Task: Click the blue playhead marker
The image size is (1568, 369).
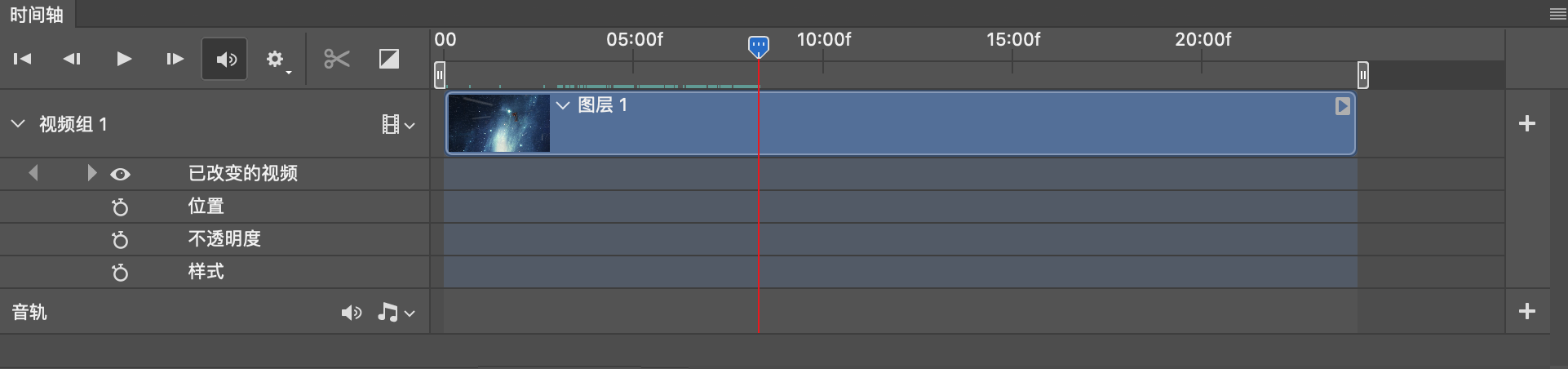Action: 759,46
